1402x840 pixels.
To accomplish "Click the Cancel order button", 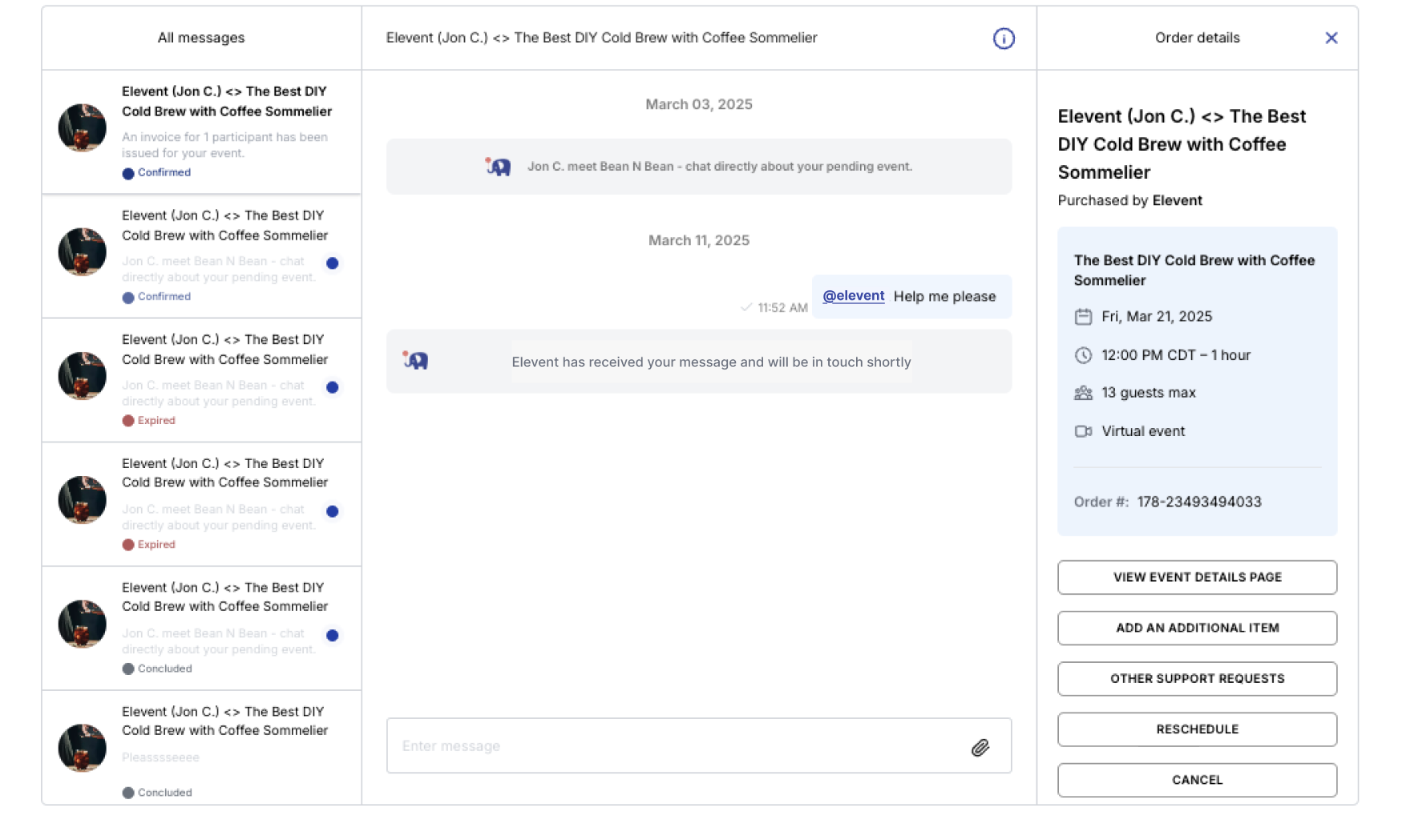I will (x=1196, y=780).
